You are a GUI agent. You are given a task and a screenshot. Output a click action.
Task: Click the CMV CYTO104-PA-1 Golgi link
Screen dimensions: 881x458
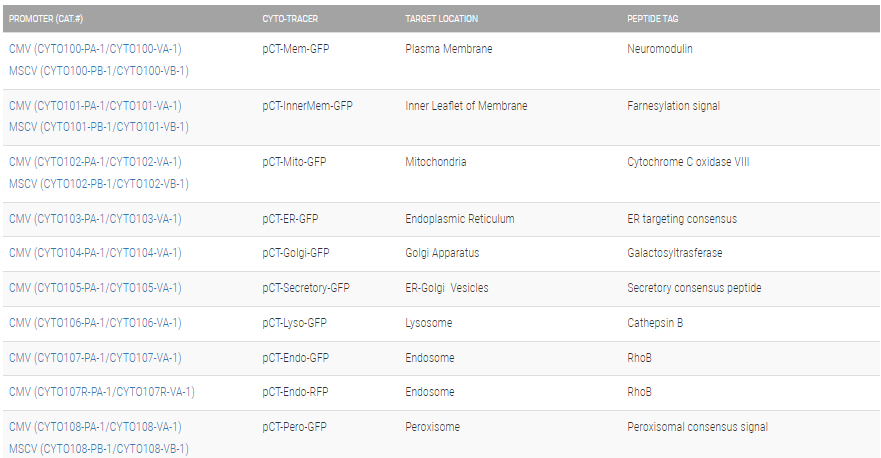[95, 254]
